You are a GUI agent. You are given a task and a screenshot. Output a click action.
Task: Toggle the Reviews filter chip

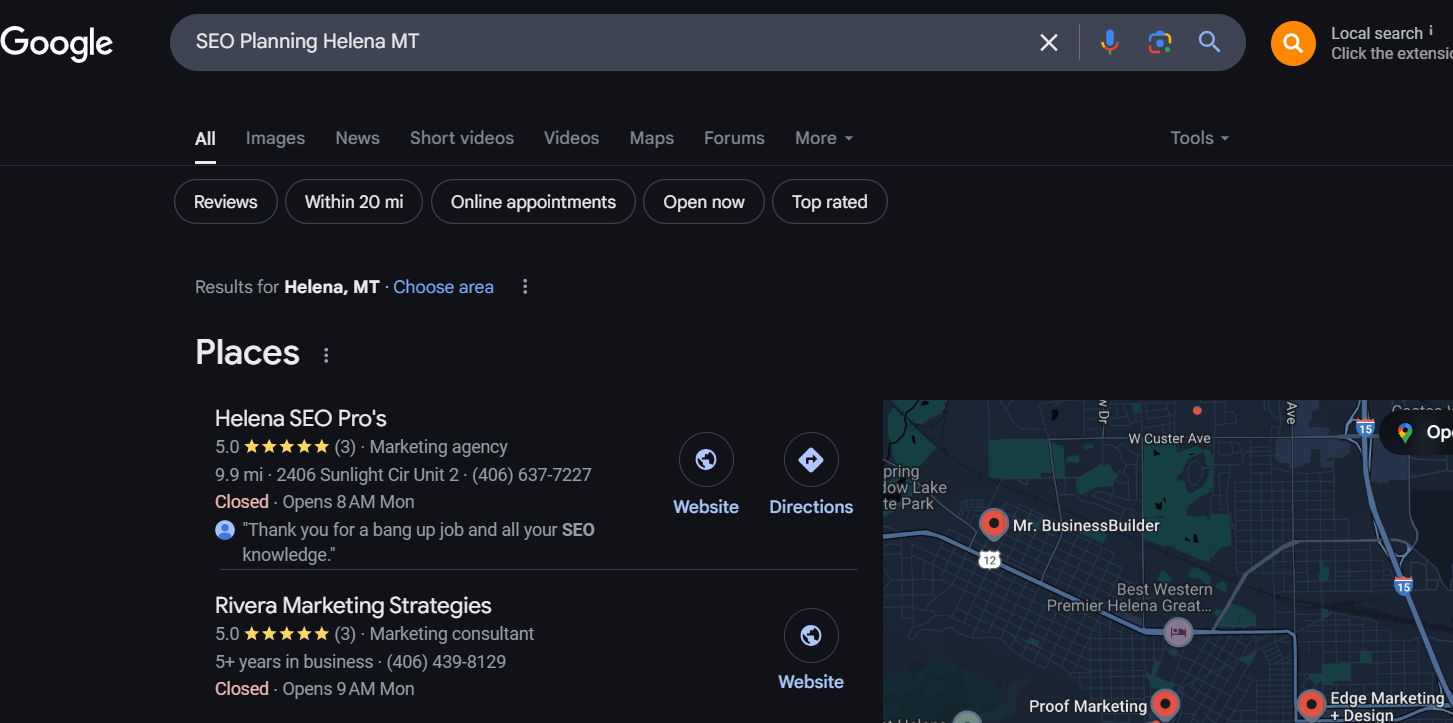tap(226, 202)
